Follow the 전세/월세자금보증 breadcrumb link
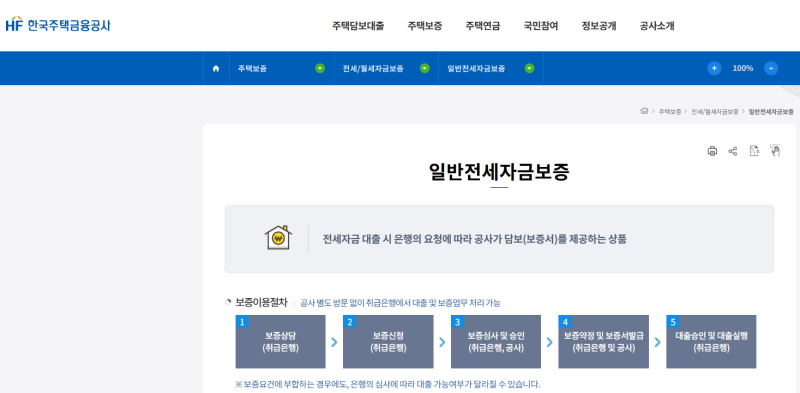 715,112
